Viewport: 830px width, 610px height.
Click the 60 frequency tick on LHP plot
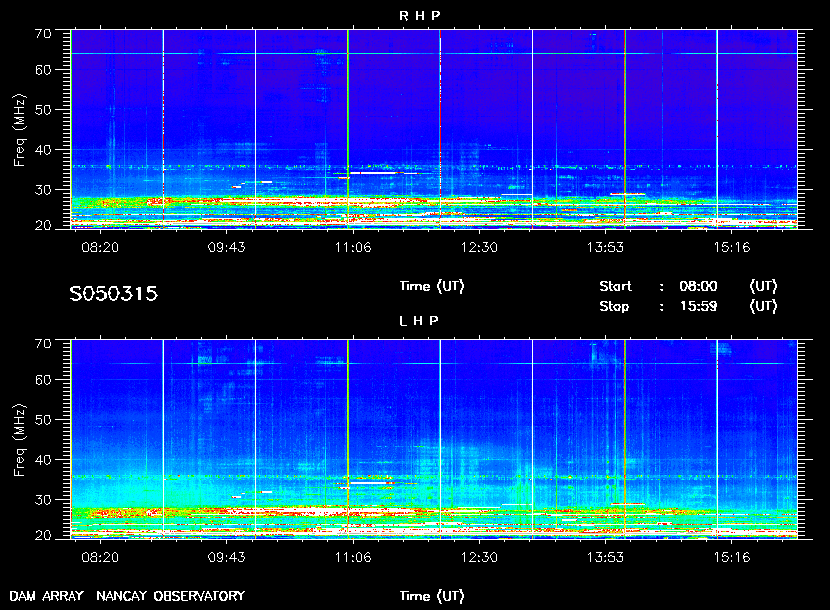point(43,380)
